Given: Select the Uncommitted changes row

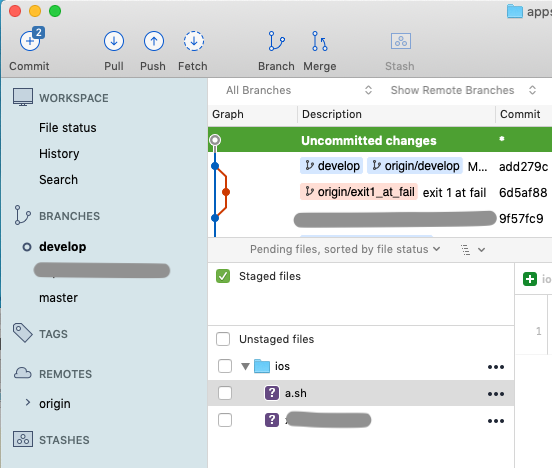Looking at the screenshot, I should 380,140.
